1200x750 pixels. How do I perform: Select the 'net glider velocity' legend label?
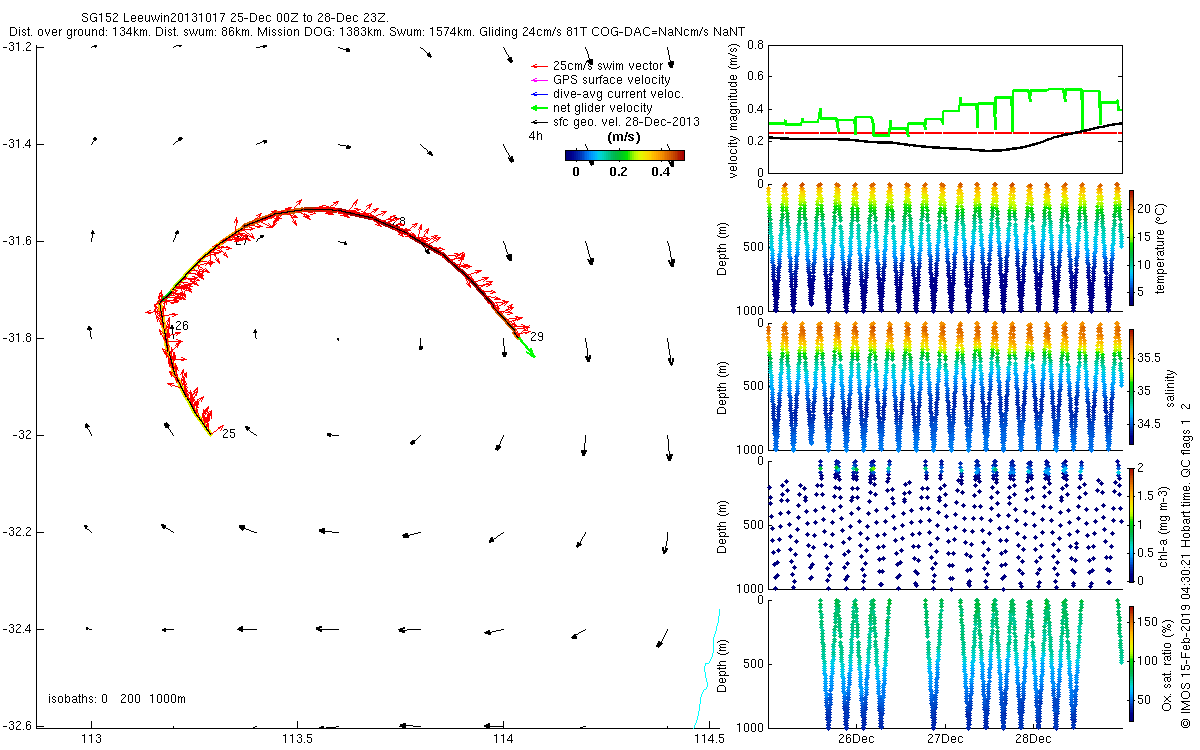pyautogui.click(x=602, y=107)
